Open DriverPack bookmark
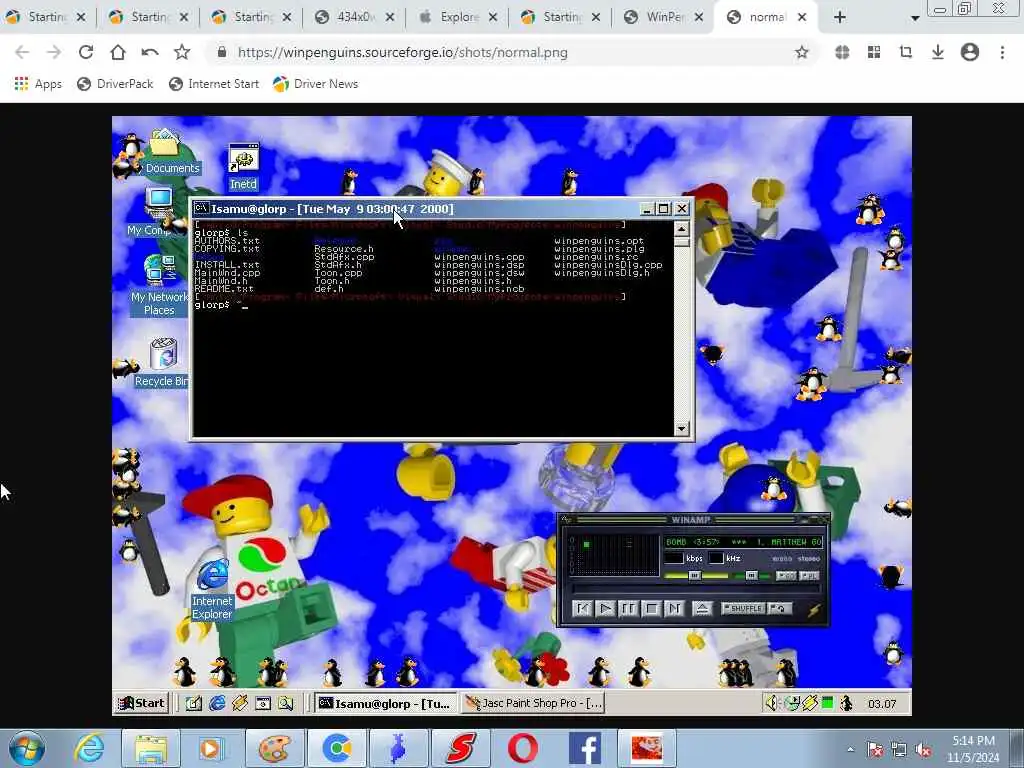1024x768 pixels. click(x=115, y=84)
